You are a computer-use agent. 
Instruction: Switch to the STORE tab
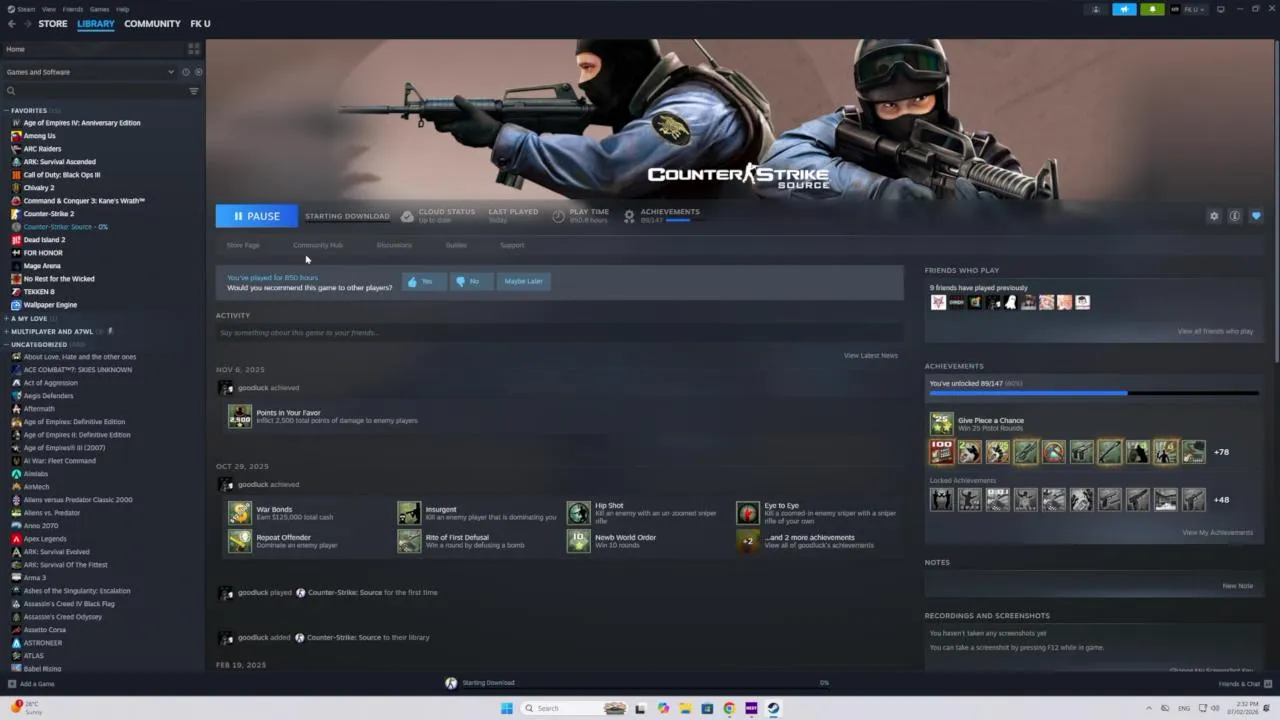[53, 23]
